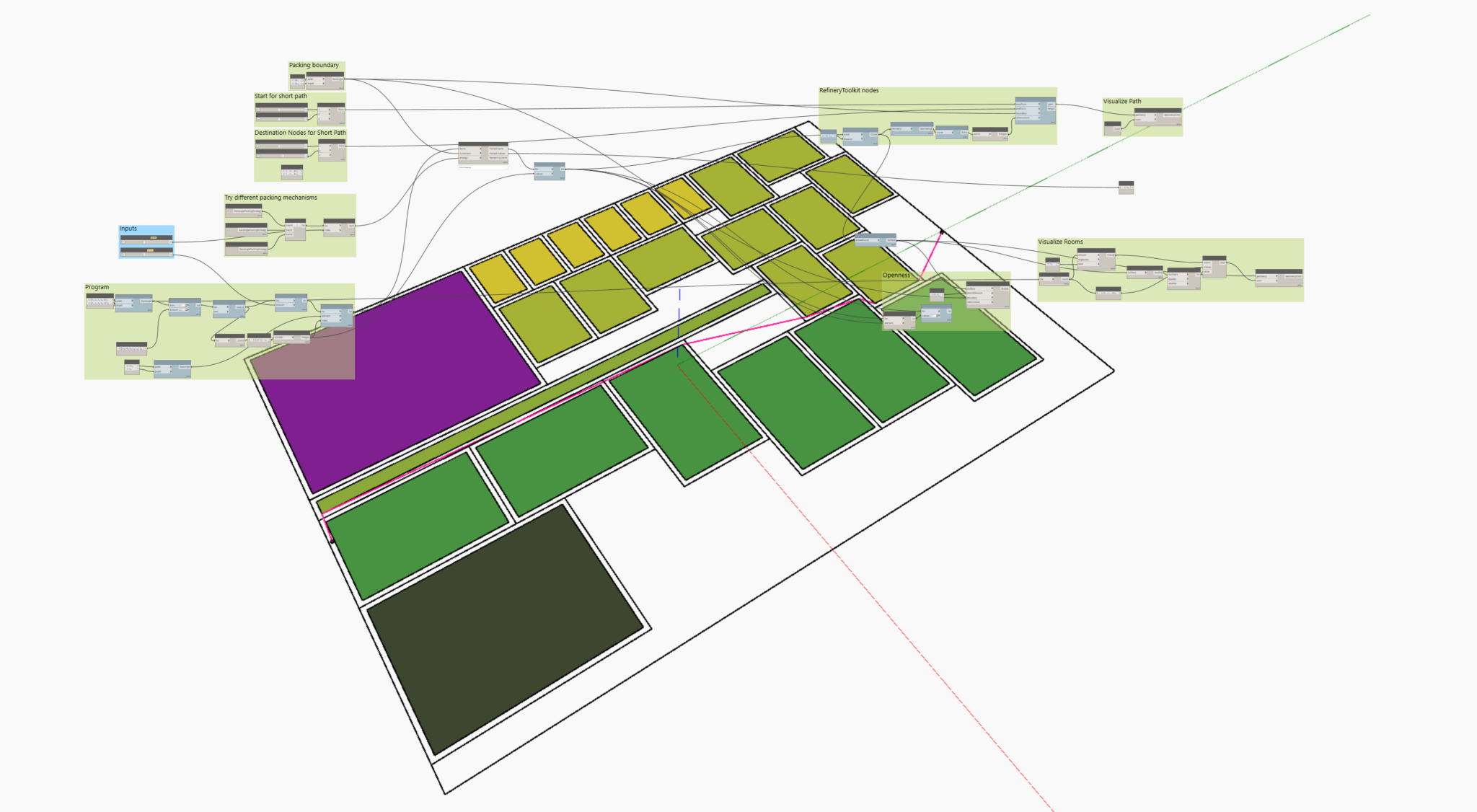Select the Program group header
The image size is (1477, 812).
point(97,286)
